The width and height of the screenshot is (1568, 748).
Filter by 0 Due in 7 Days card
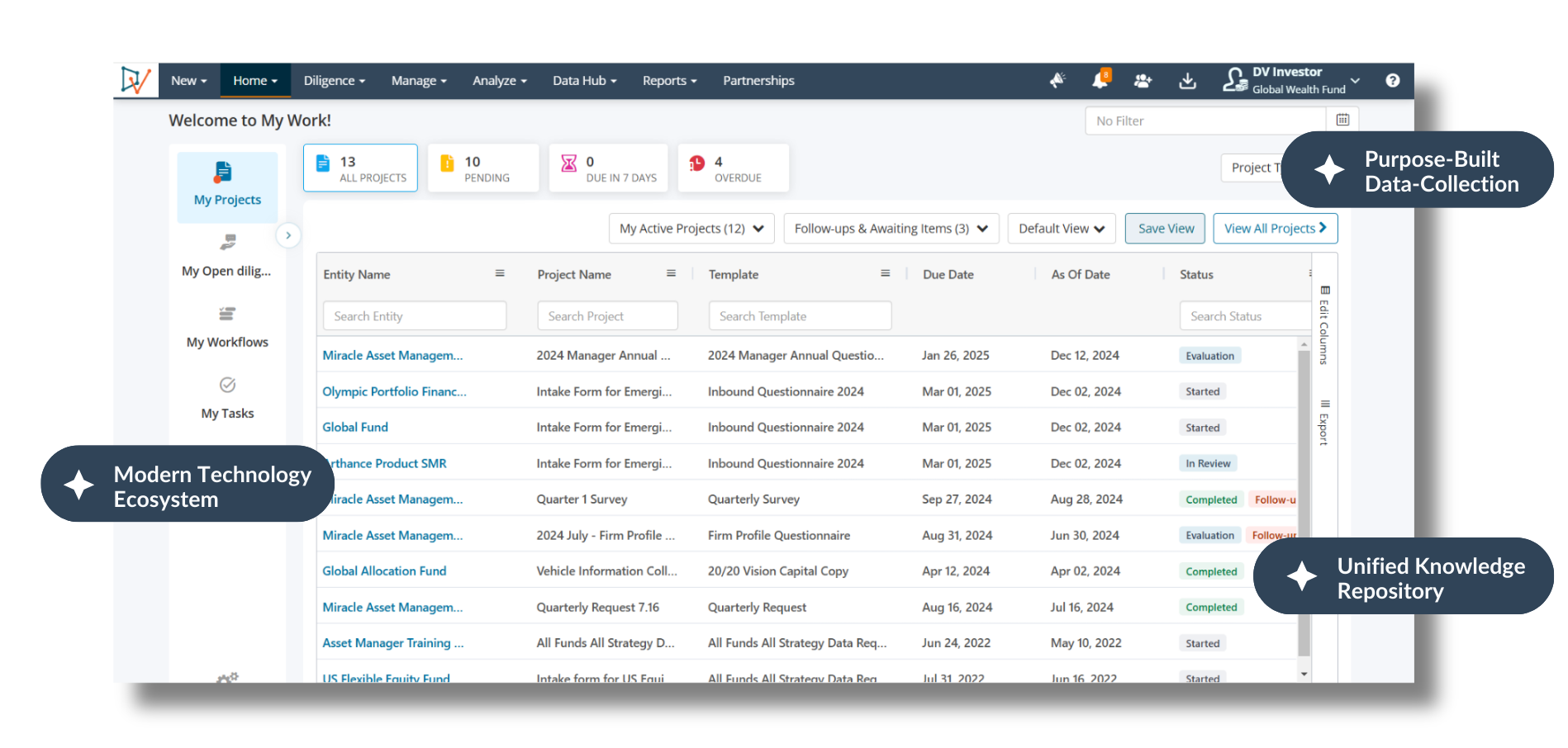tap(608, 168)
